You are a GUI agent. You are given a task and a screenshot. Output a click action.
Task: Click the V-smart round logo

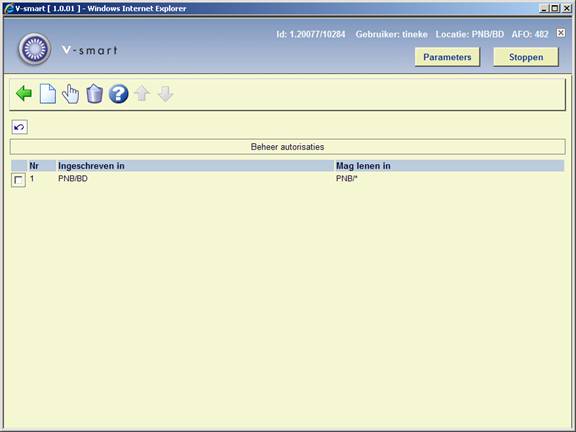(35, 49)
